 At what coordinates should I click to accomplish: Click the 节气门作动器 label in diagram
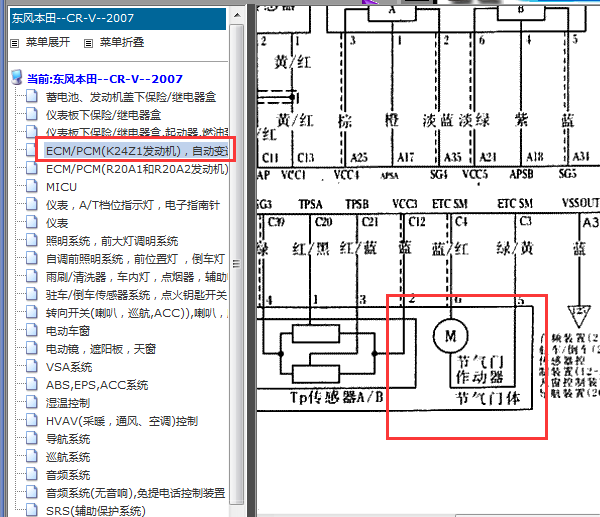(x=480, y=369)
